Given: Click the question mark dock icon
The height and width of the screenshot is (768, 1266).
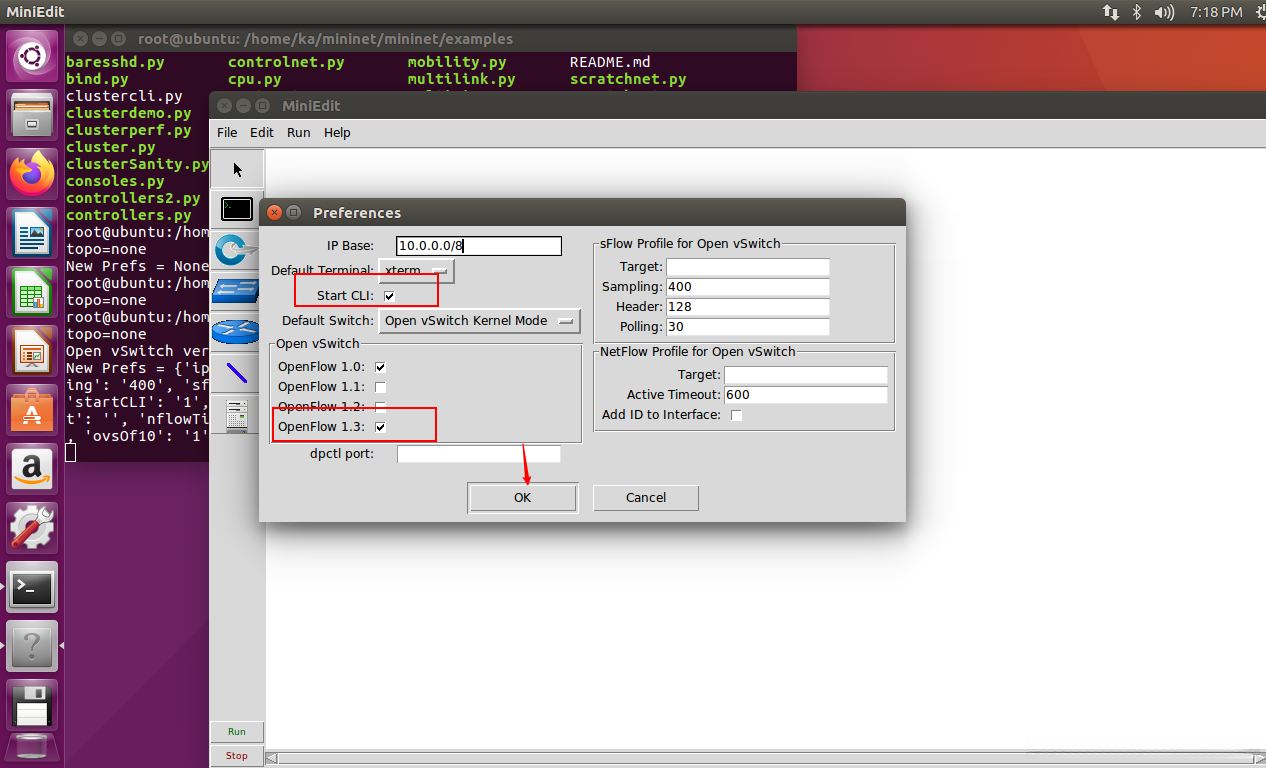Looking at the screenshot, I should coord(33,646).
